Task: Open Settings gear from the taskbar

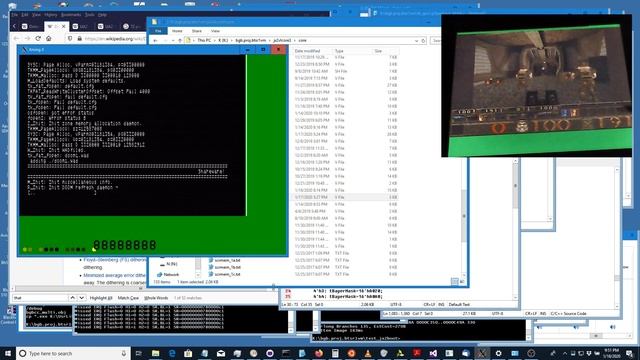Action: tap(498, 353)
